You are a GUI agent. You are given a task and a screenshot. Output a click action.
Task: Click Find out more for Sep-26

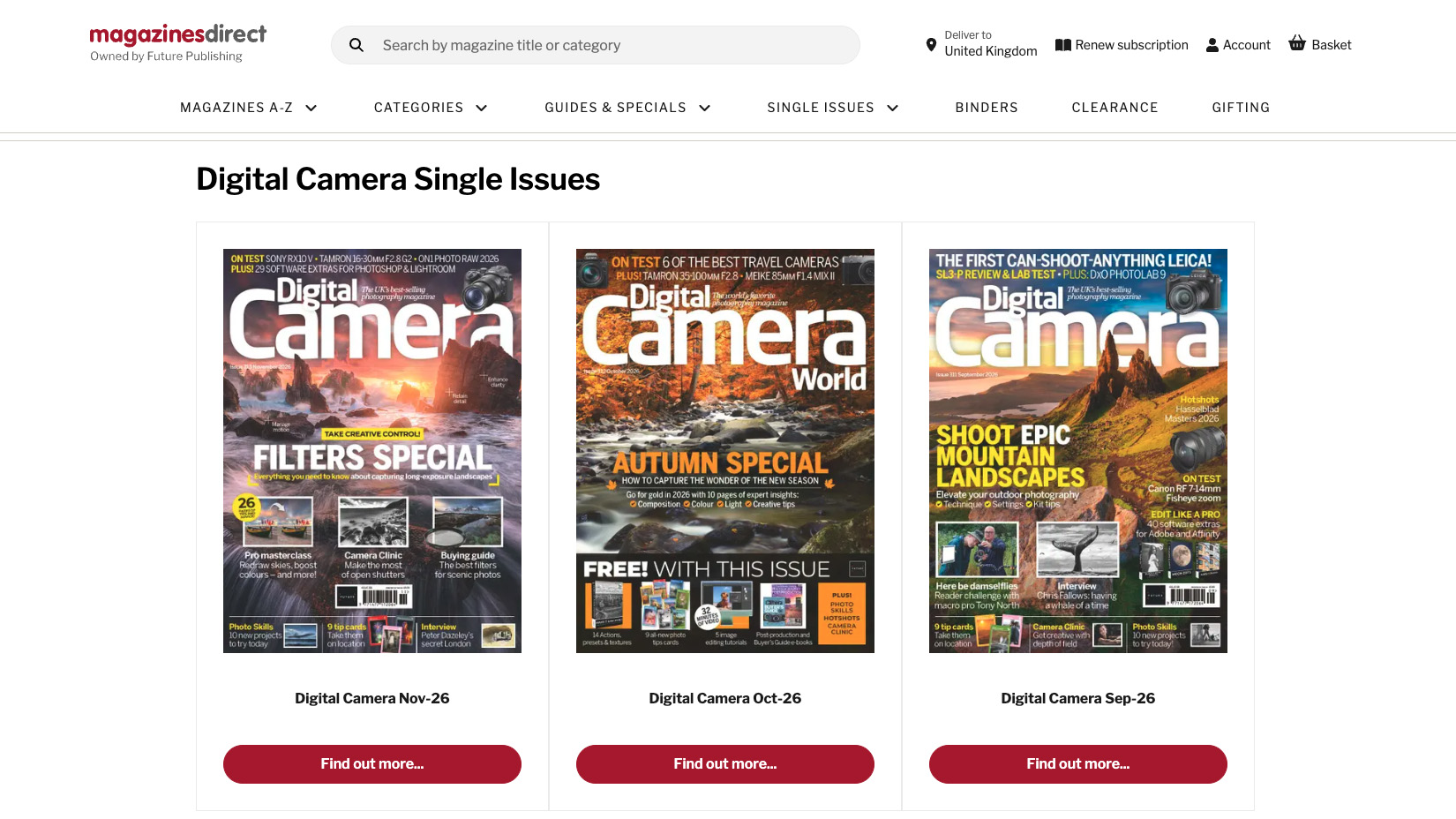(1078, 764)
